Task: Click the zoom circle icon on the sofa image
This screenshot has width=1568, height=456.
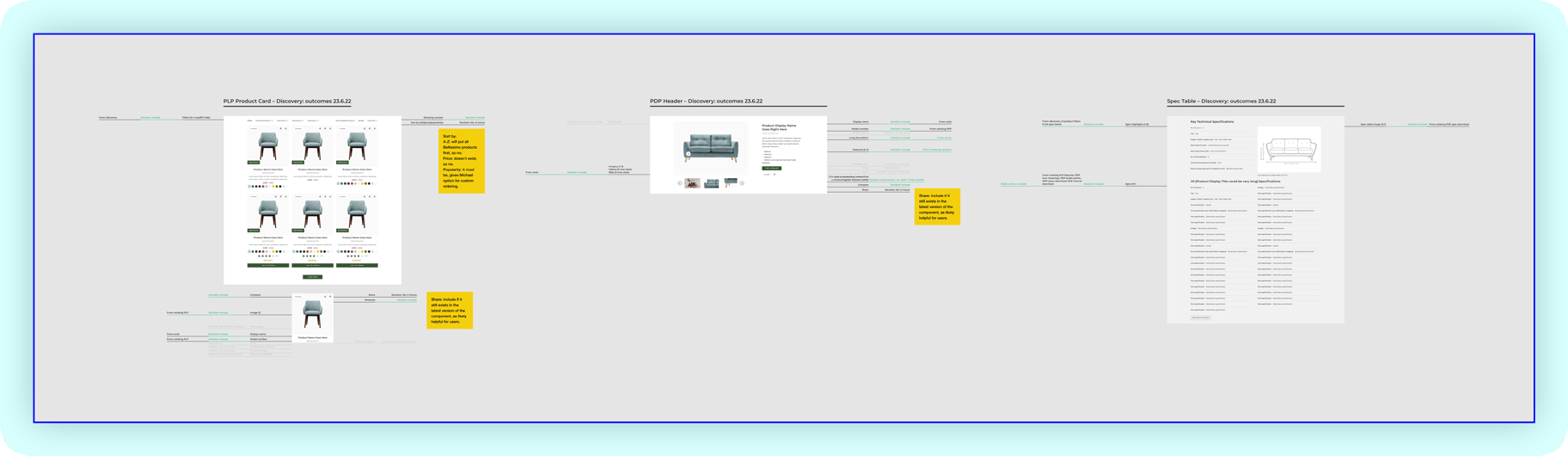Action: point(688,154)
